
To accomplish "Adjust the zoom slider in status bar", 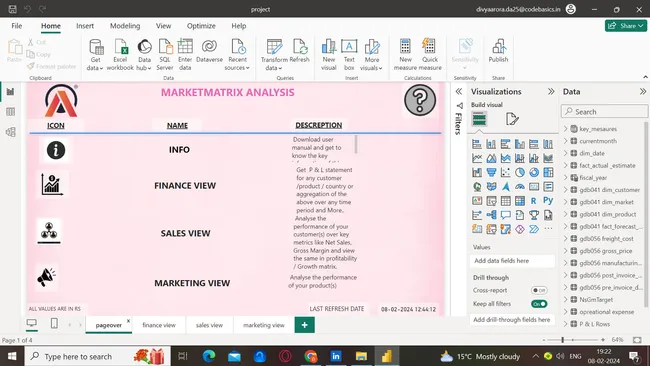I will coord(563,340).
